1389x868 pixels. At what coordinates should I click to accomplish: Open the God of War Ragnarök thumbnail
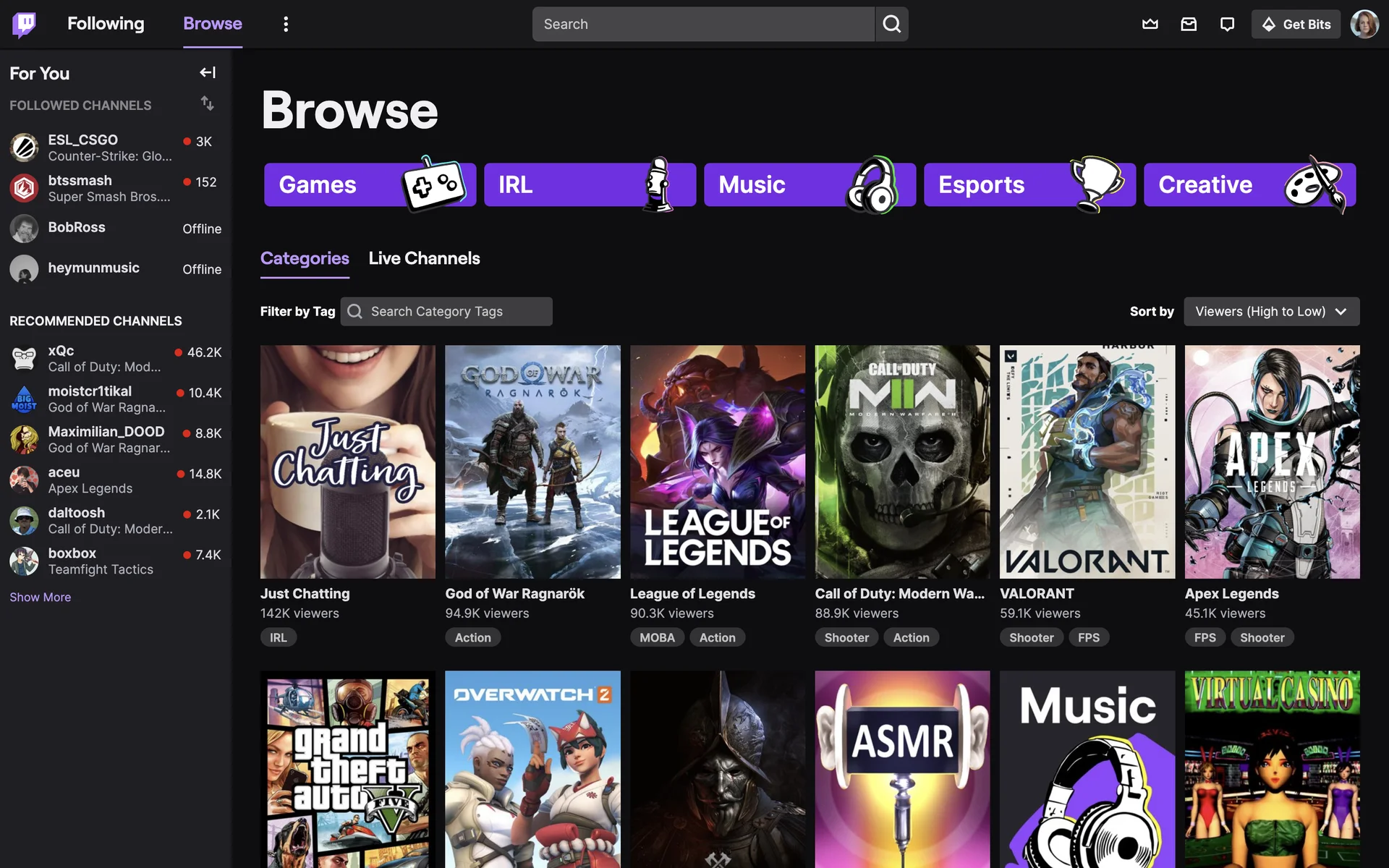(532, 461)
